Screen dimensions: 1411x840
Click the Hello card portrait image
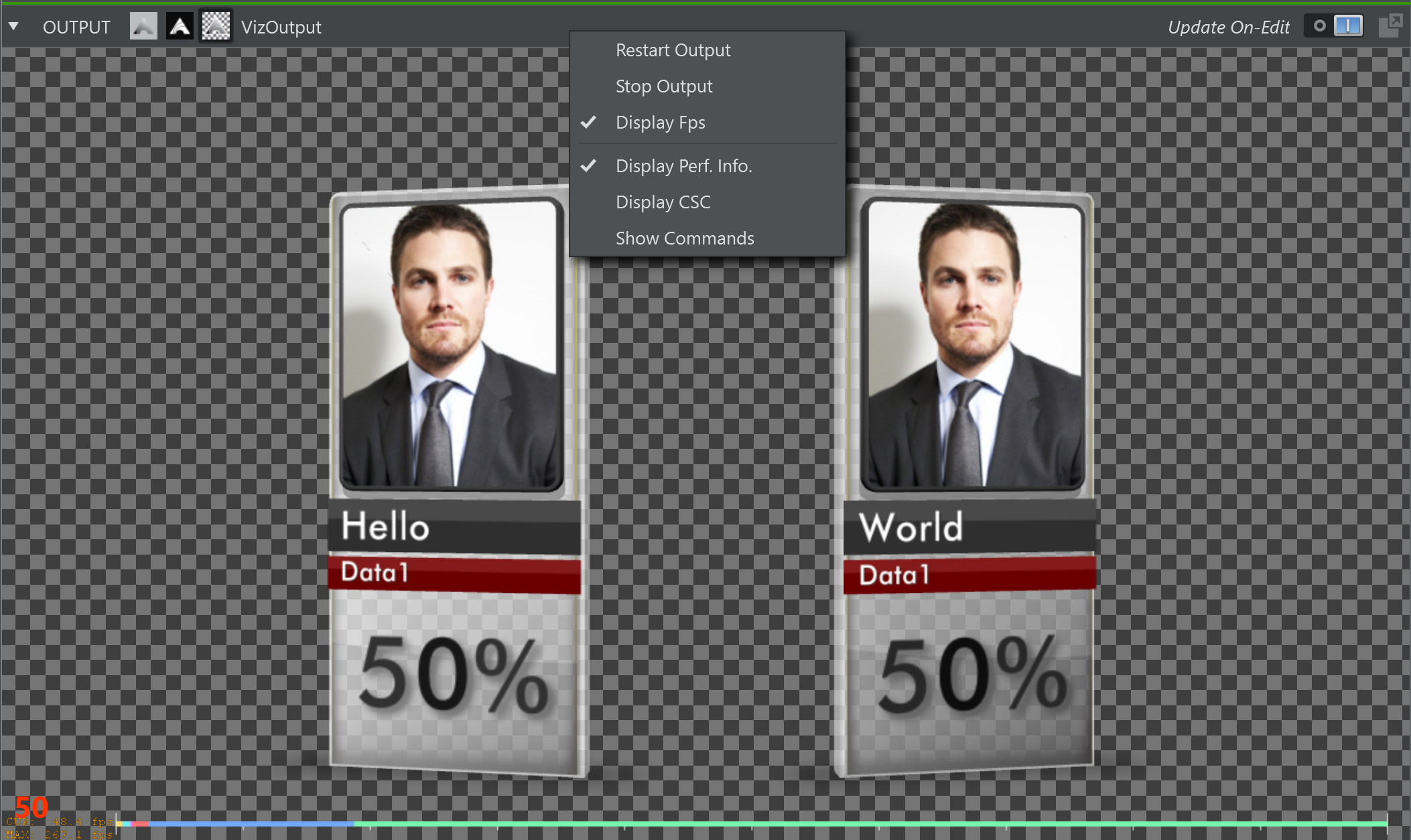click(451, 345)
